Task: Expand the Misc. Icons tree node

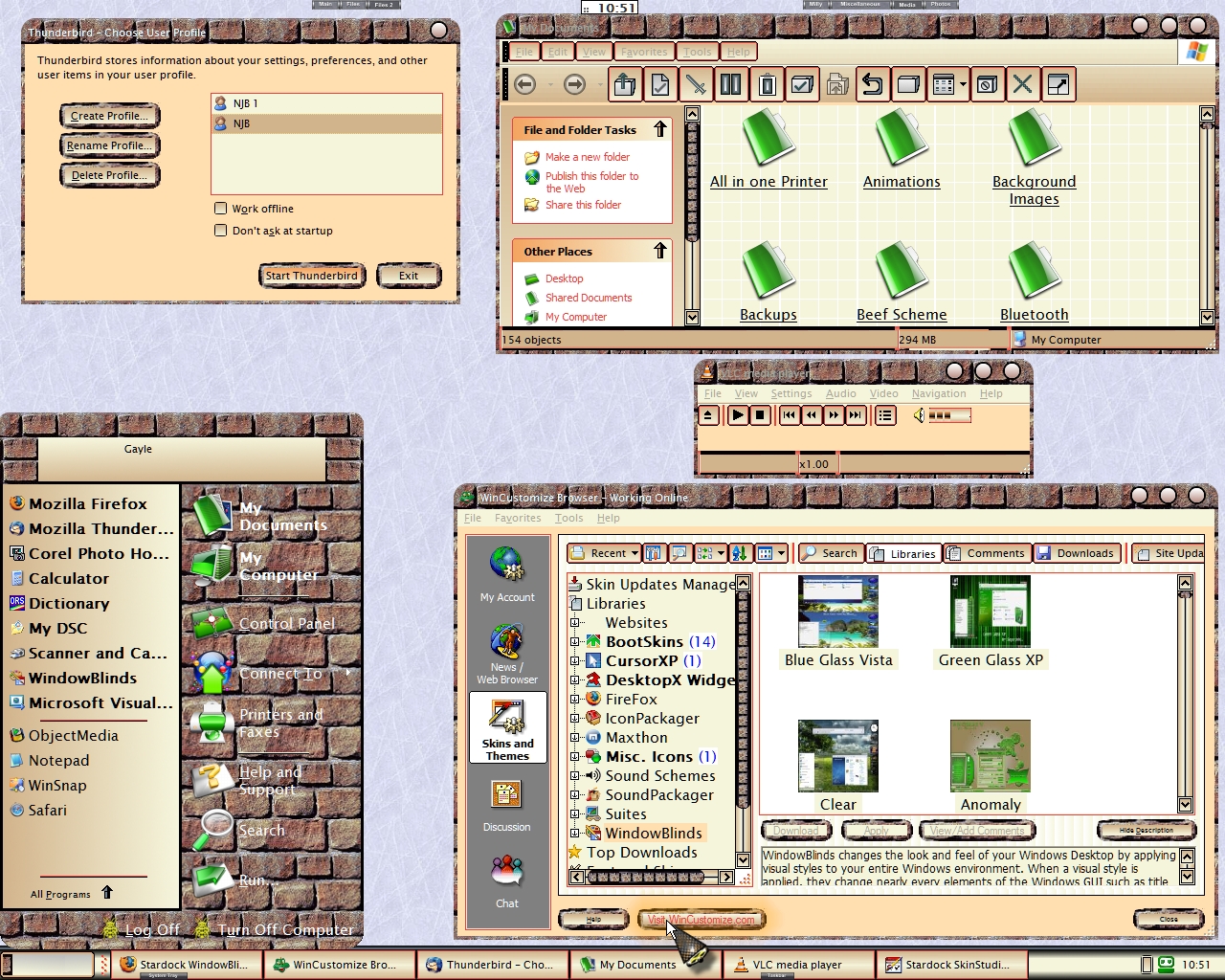Action: click(x=575, y=756)
